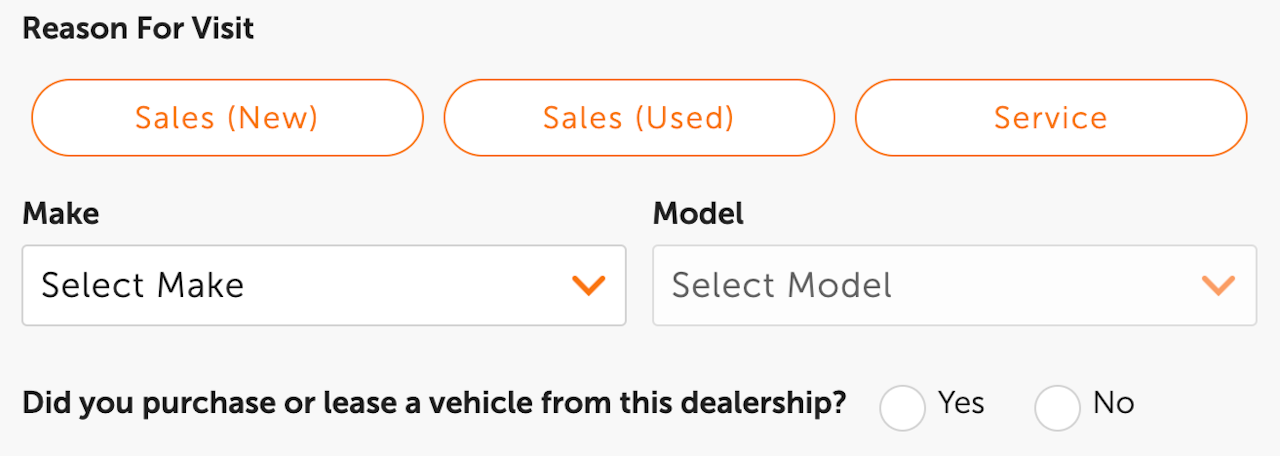This screenshot has height=456, width=1280.
Task: Expand the vehicle make options list
Action: point(323,285)
